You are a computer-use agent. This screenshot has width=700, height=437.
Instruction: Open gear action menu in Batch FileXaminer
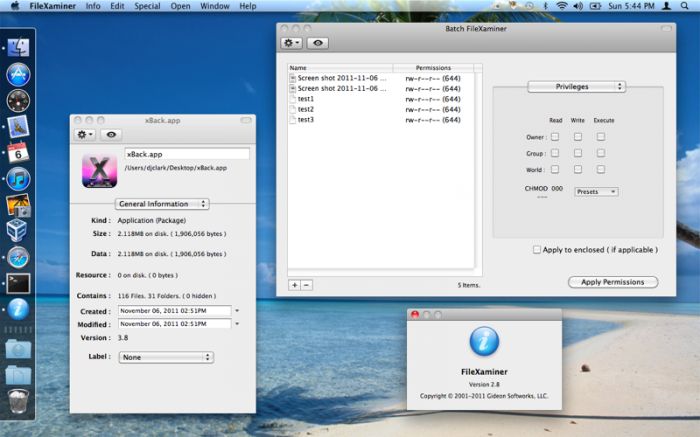click(292, 43)
